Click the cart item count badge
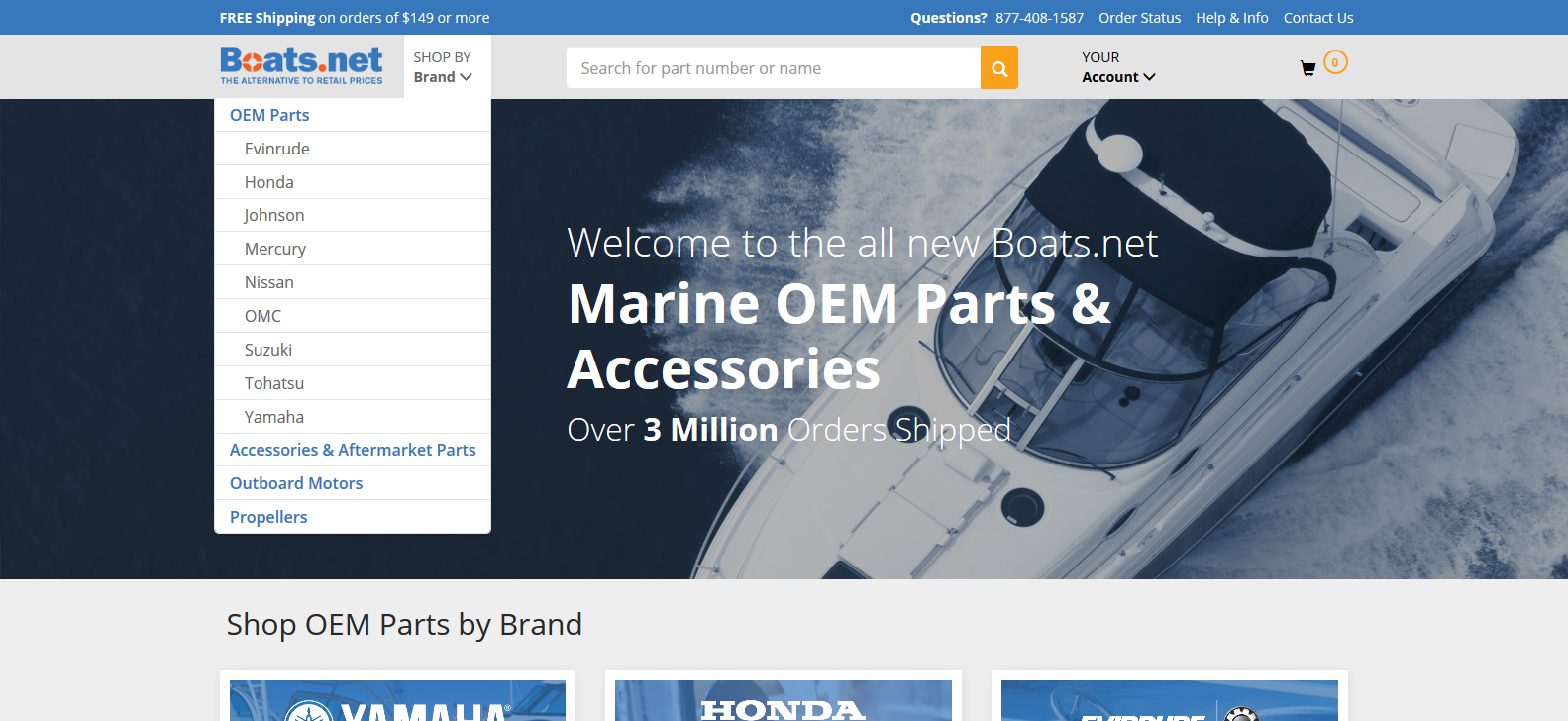Viewport: 1568px width, 721px height. [x=1335, y=62]
